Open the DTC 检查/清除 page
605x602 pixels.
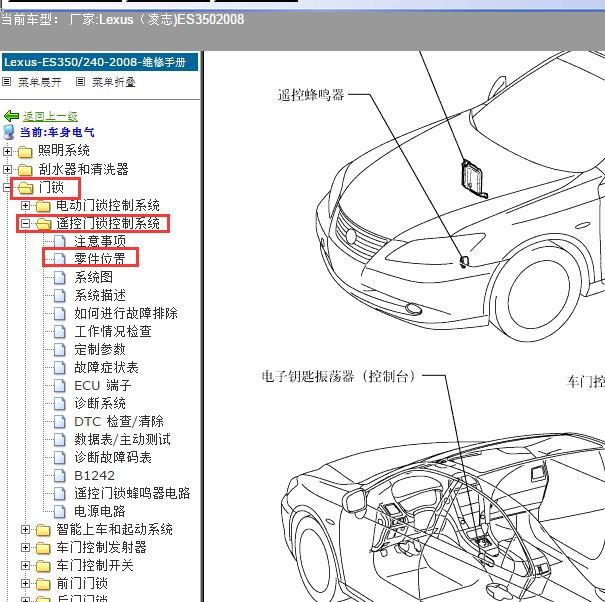(119, 421)
